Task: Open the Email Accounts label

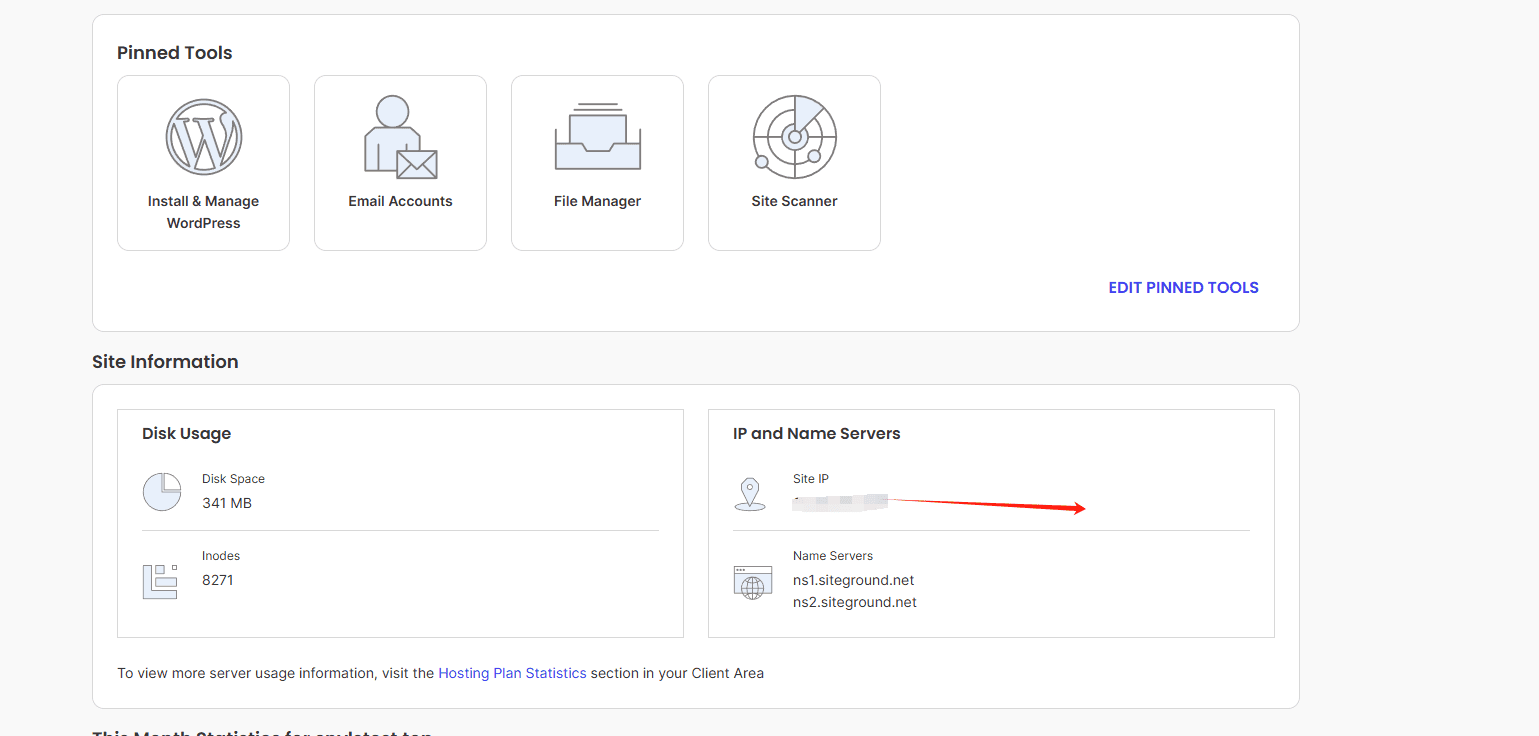Action: coord(400,201)
